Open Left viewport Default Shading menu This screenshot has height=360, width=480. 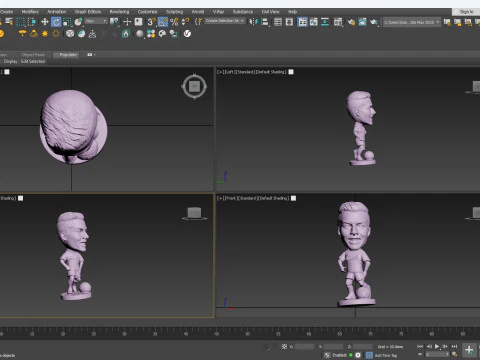tap(273, 72)
